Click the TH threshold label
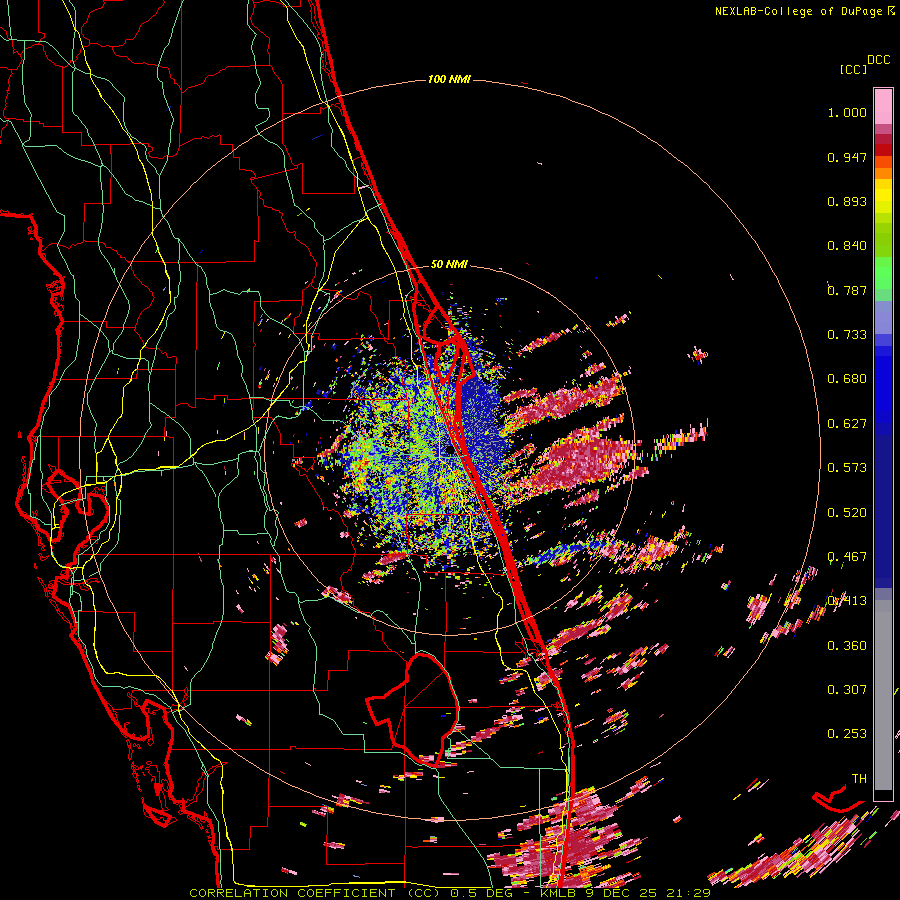Viewport: 900px width, 900px height. pyautogui.click(x=859, y=779)
